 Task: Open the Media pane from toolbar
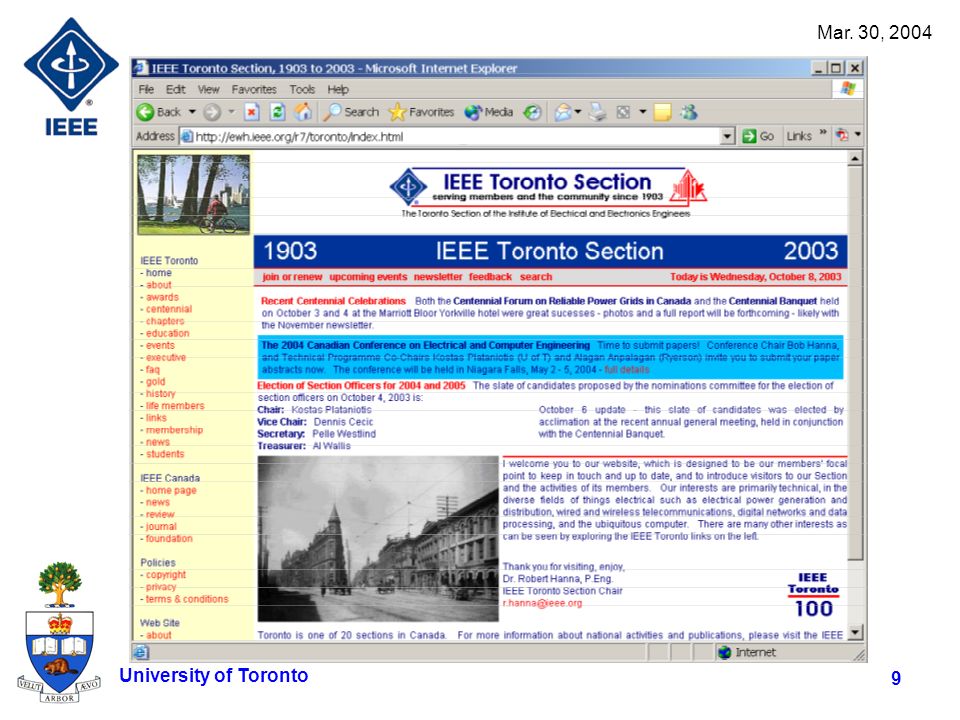489,112
